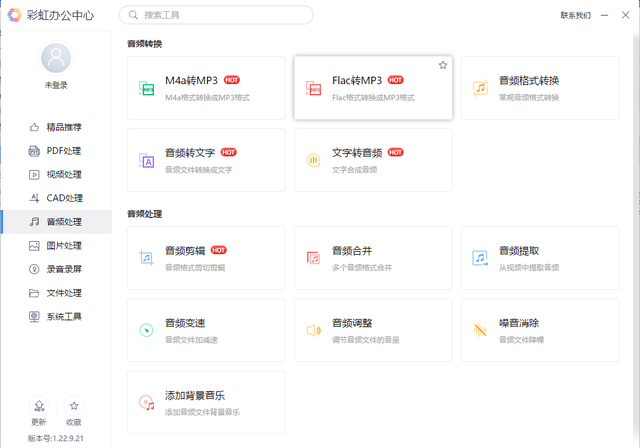Click the 更新 update icon
640x448 pixels.
[39, 406]
